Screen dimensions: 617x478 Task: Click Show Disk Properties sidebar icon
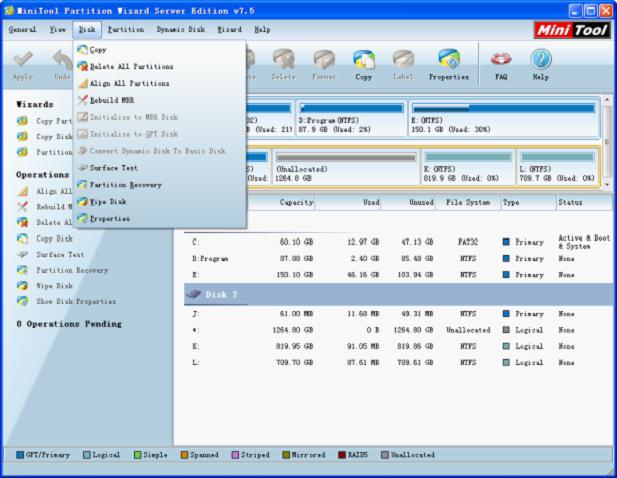click(22, 301)
